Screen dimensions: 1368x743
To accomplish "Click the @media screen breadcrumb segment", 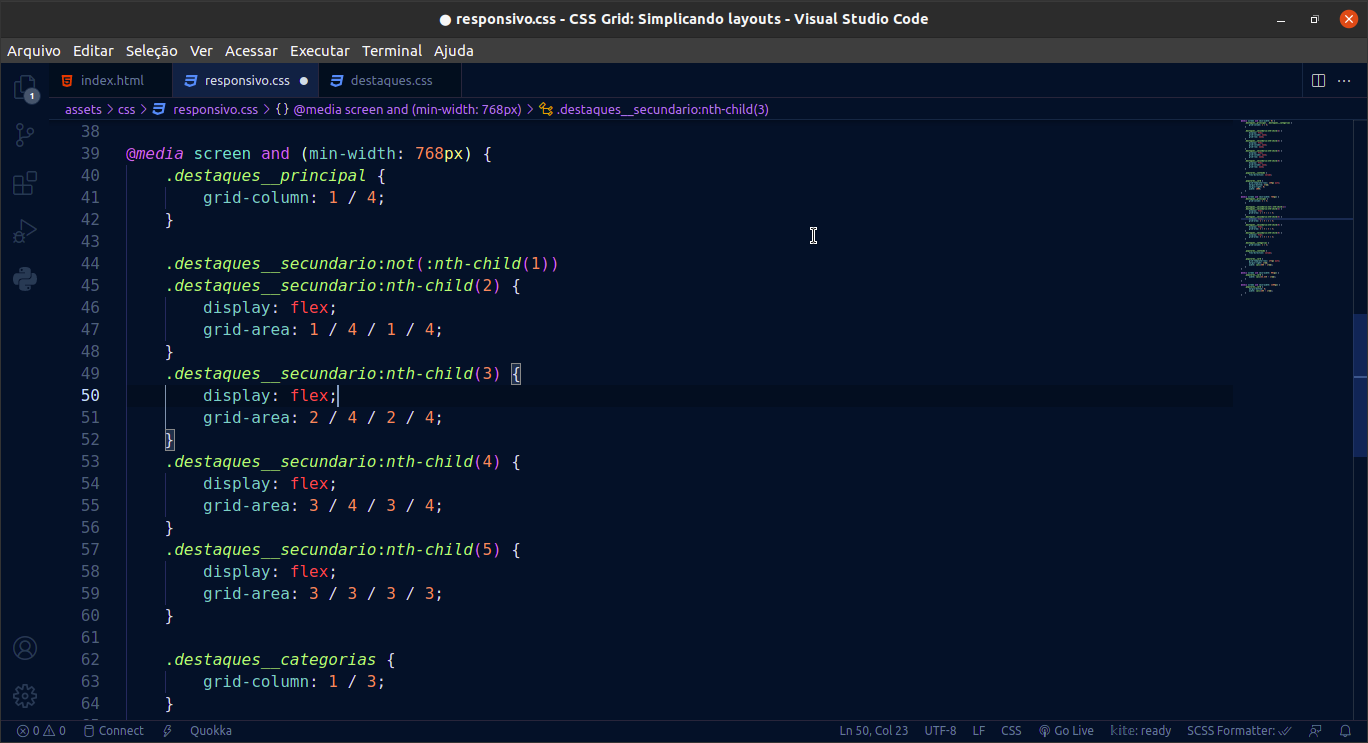I will click(407, 109).
